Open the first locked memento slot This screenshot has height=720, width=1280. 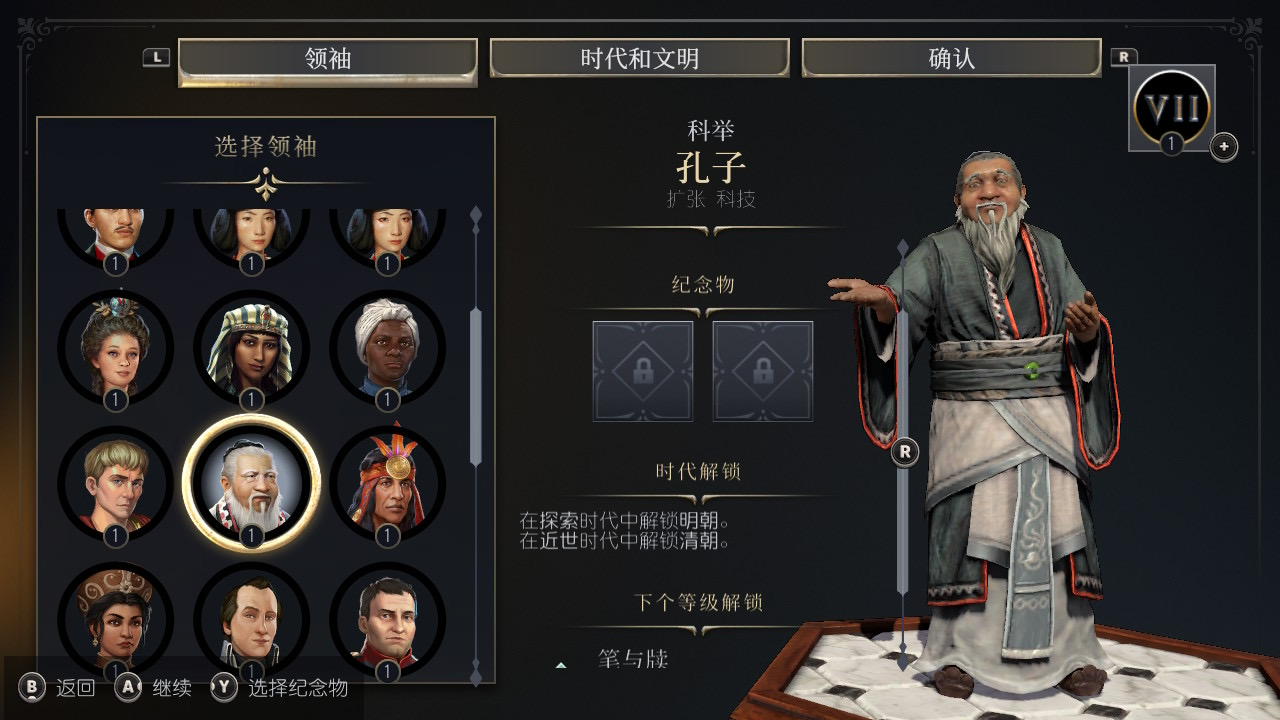643,371
